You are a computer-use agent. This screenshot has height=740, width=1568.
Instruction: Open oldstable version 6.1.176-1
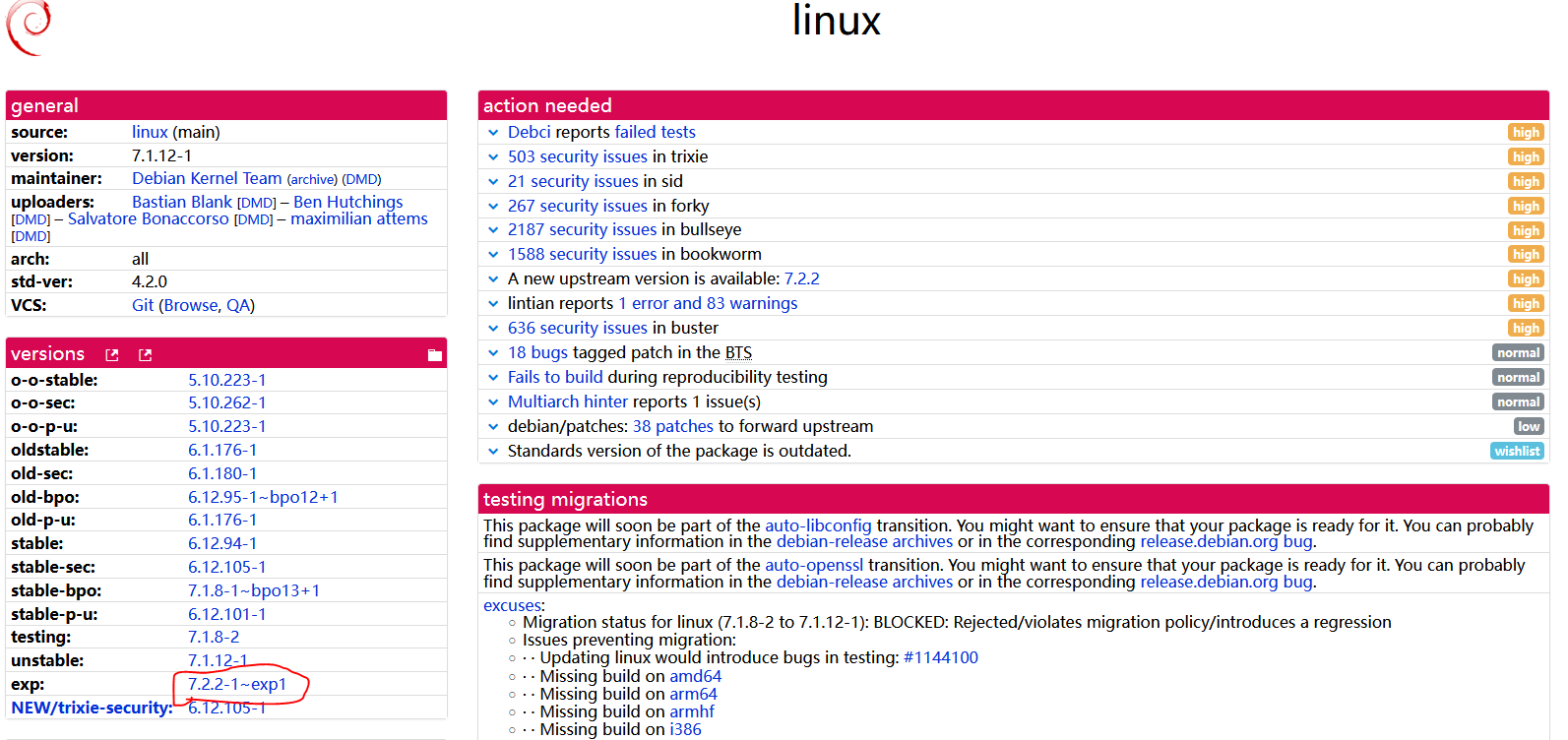pos(222,450)
